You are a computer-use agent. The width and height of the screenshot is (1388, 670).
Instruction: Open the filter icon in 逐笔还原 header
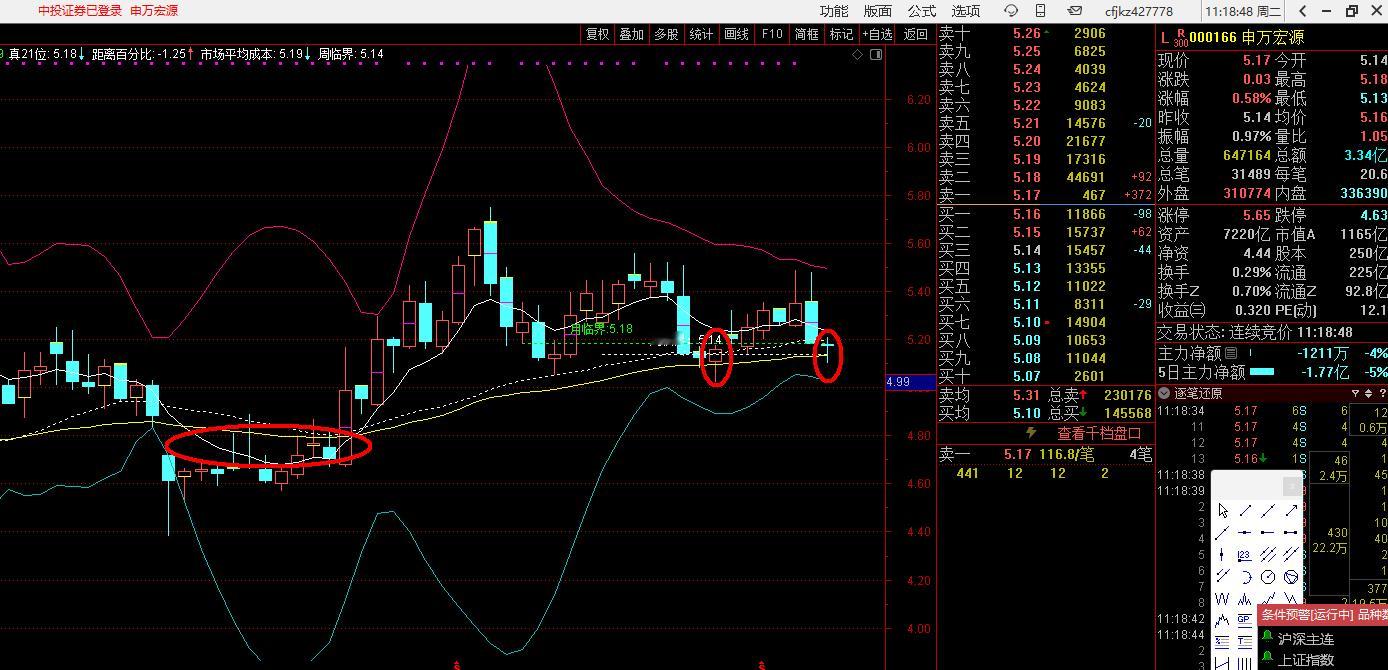[1355, 394]
